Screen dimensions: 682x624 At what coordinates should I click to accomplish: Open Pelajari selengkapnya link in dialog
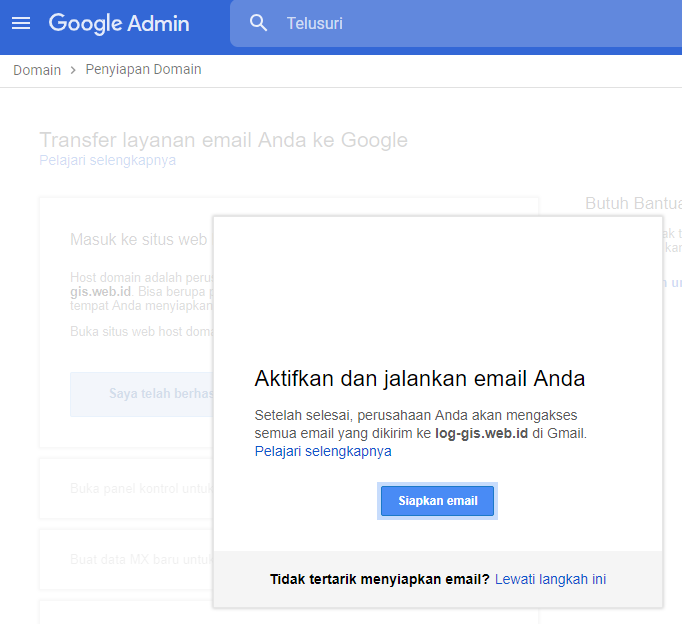[323, 451]
